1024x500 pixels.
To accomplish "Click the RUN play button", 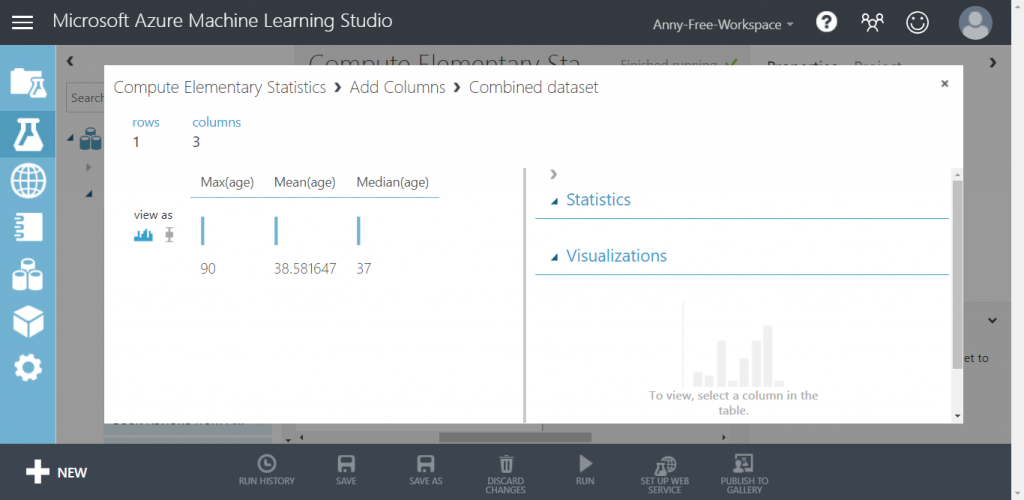I will pyautogui.click(x=585, y=471).
